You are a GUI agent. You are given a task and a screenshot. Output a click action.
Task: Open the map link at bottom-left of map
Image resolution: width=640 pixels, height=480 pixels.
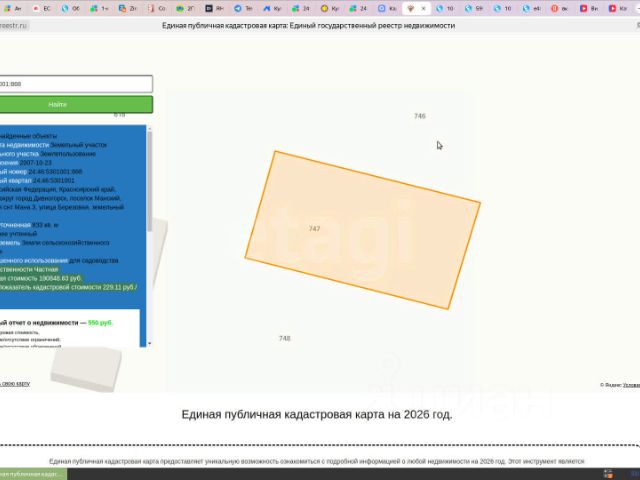point(15,384)
